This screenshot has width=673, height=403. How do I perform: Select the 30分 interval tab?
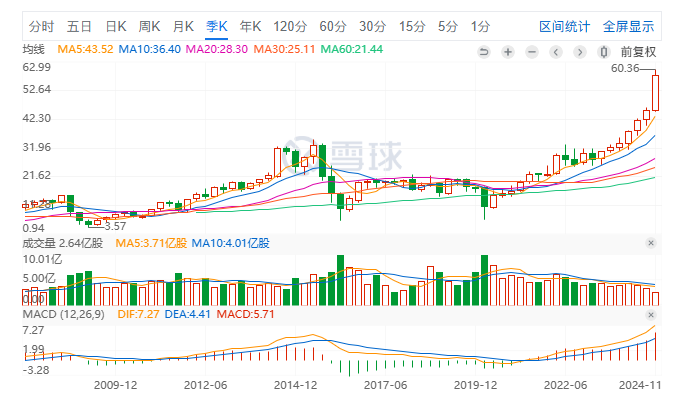[373, 27]
